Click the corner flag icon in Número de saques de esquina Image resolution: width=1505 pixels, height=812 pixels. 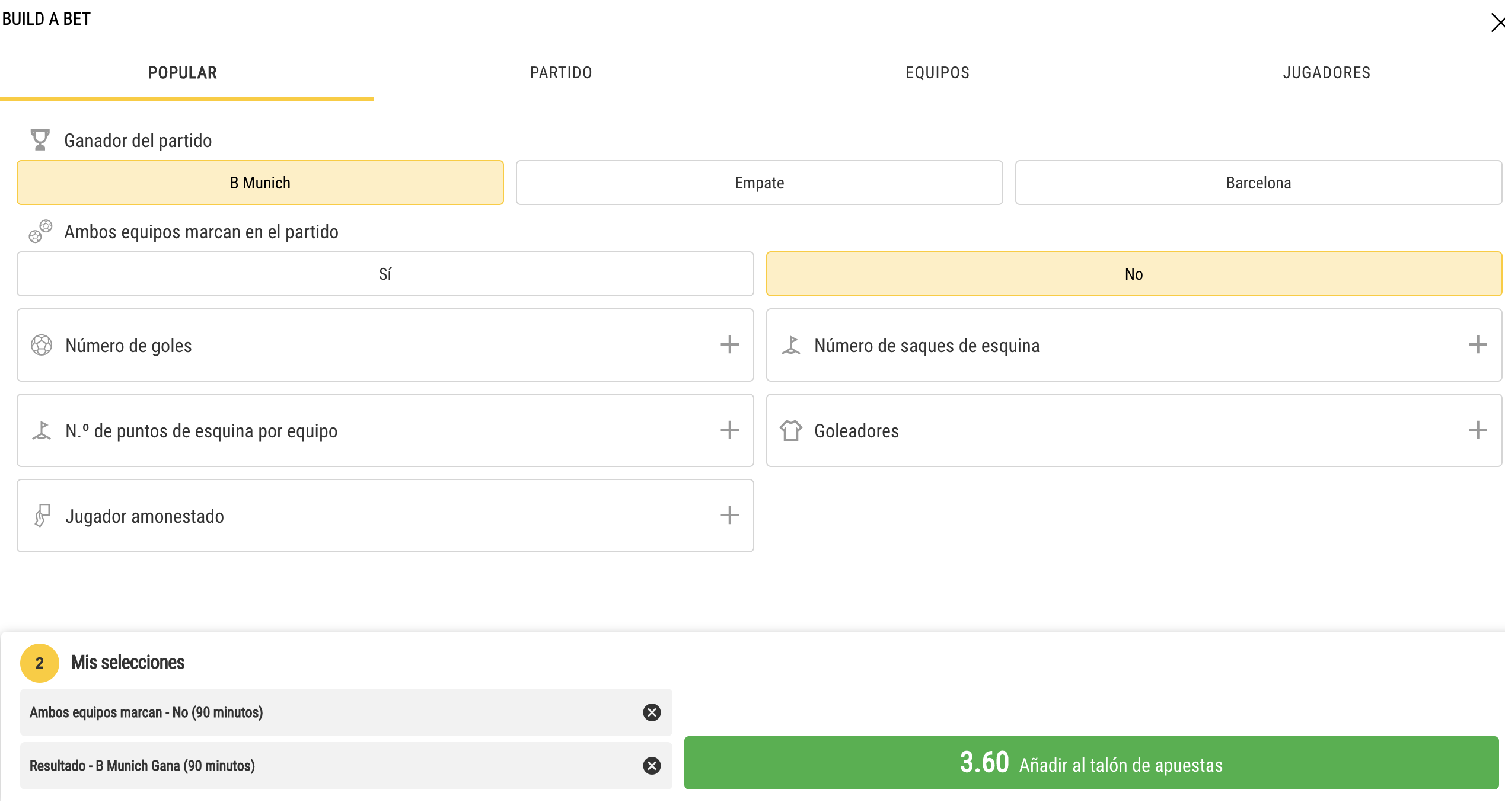coord(791,345)
